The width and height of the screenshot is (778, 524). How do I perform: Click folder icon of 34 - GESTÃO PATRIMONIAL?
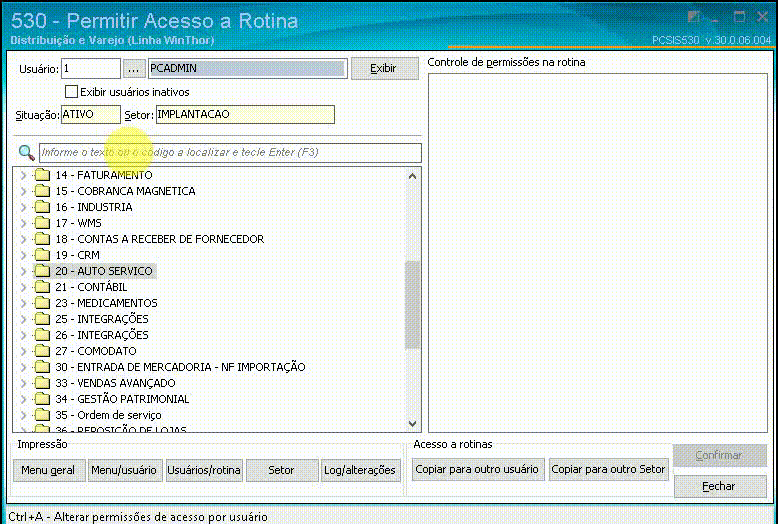[x=43, y=399]
